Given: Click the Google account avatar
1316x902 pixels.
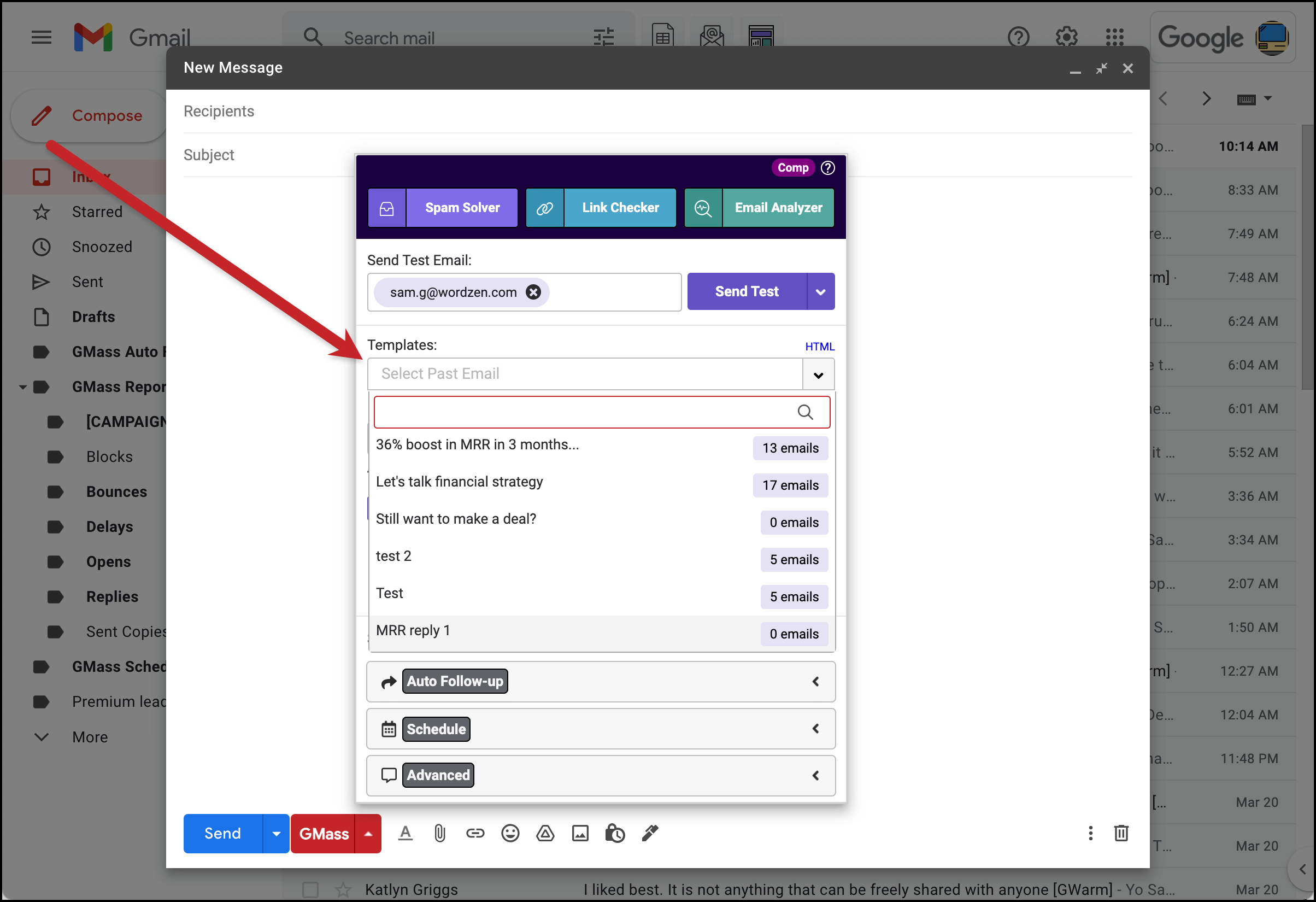Looking at the screenshot, I should (x=1272, y=37).
